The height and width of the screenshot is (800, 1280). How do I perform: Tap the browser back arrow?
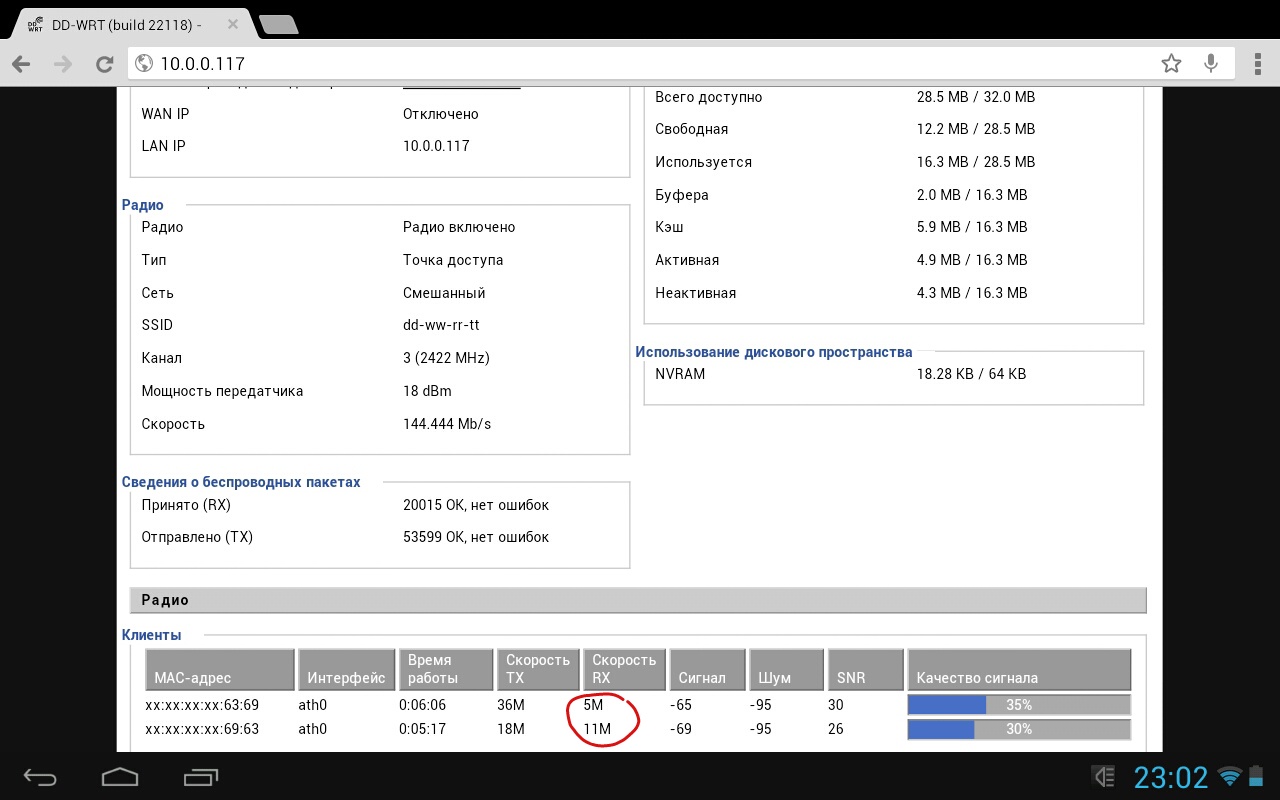(x=21, y=64)
